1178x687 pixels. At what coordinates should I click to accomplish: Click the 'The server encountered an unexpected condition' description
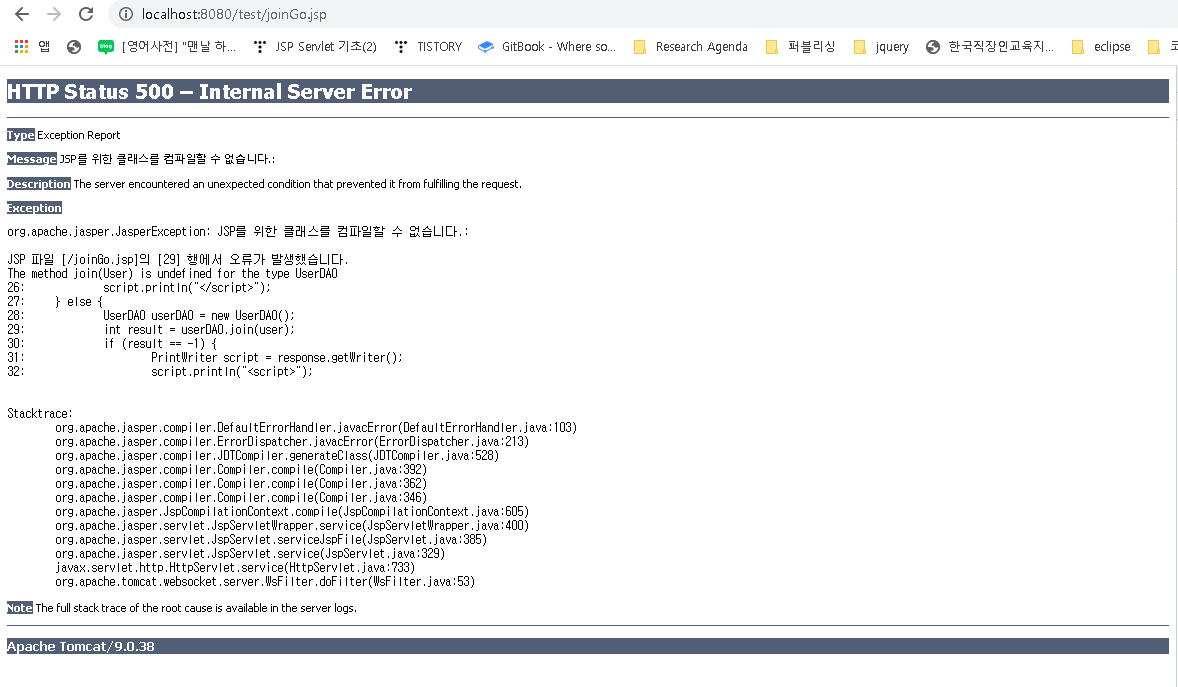point(298,184)
